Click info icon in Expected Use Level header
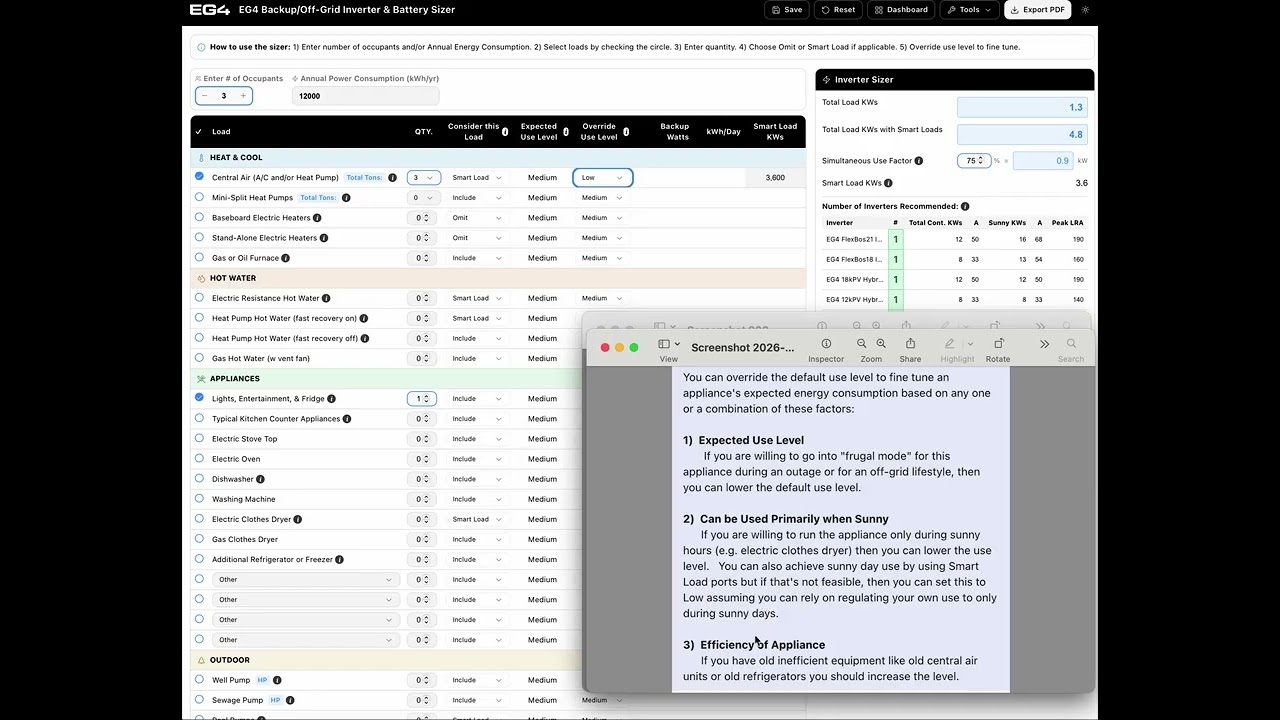1280x720 pixels. pos(566,132)
